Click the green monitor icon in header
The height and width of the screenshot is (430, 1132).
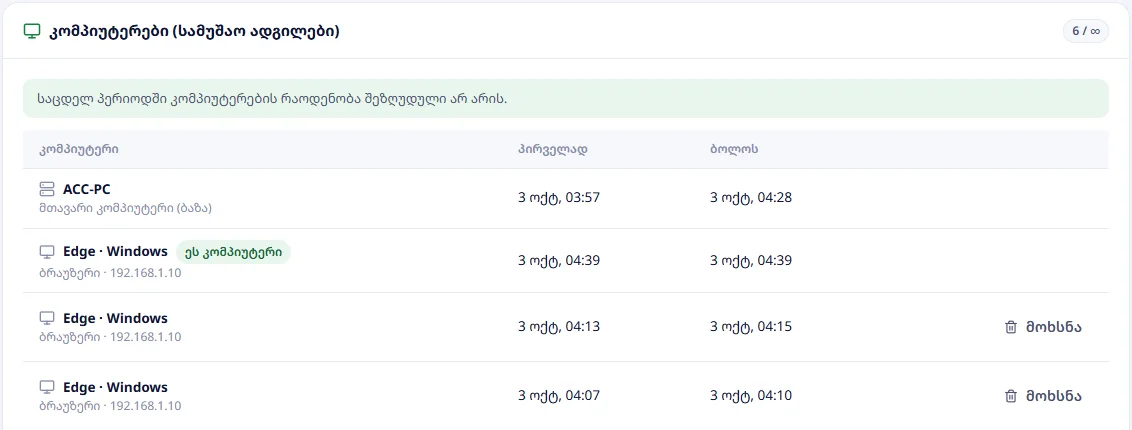coord(31,32)
